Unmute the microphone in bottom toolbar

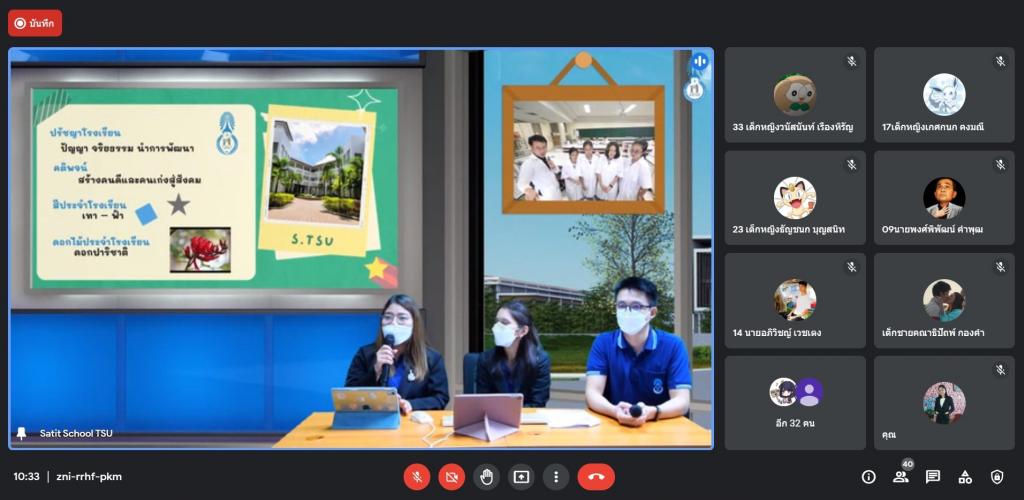(x=417, y=477)
